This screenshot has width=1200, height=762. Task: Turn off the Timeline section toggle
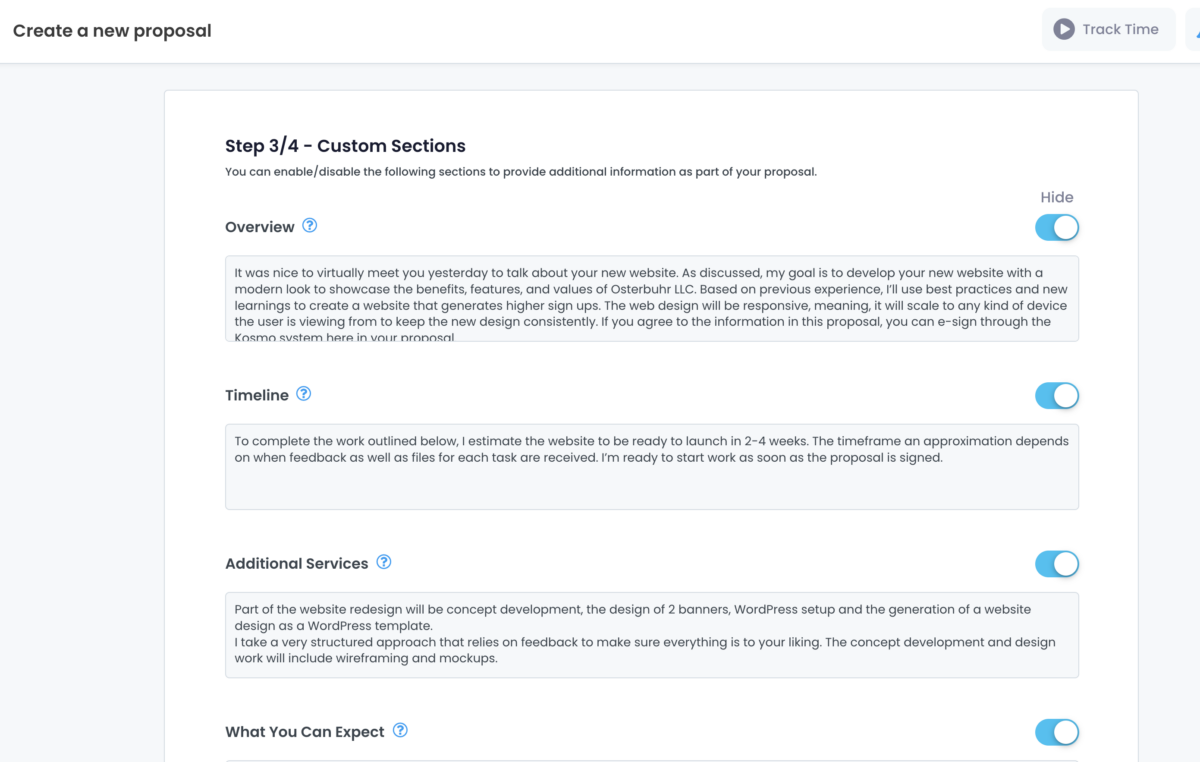tap(1057, 396)
